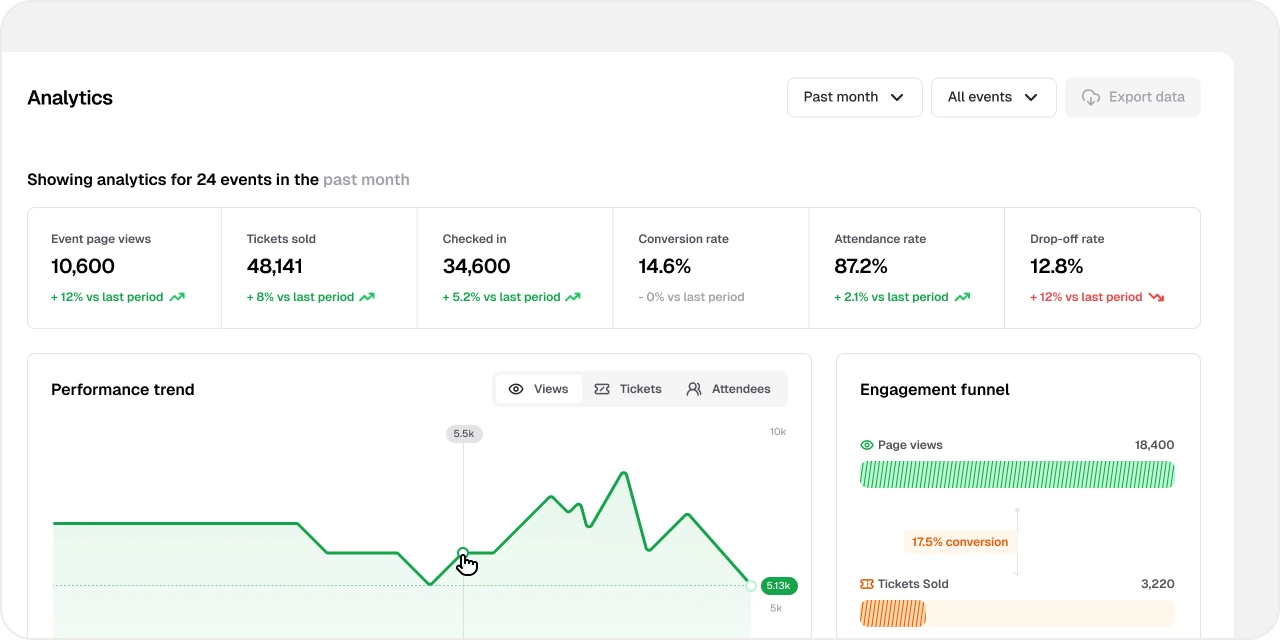Click the '+ 12% vs last period' under Drop-off rate

click(1086, 297)
